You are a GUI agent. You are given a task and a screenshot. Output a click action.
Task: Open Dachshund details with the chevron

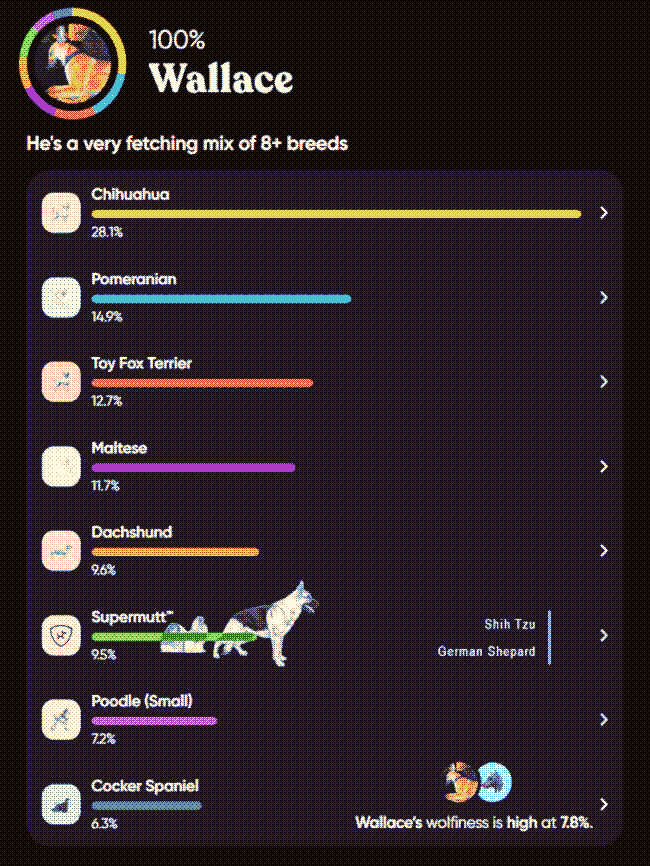(603, 550)
